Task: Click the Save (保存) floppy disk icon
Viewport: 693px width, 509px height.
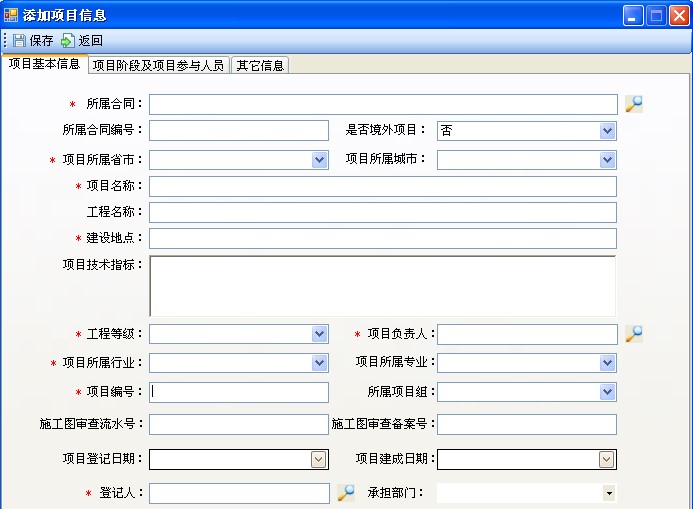Action: (x=19, y=41)
